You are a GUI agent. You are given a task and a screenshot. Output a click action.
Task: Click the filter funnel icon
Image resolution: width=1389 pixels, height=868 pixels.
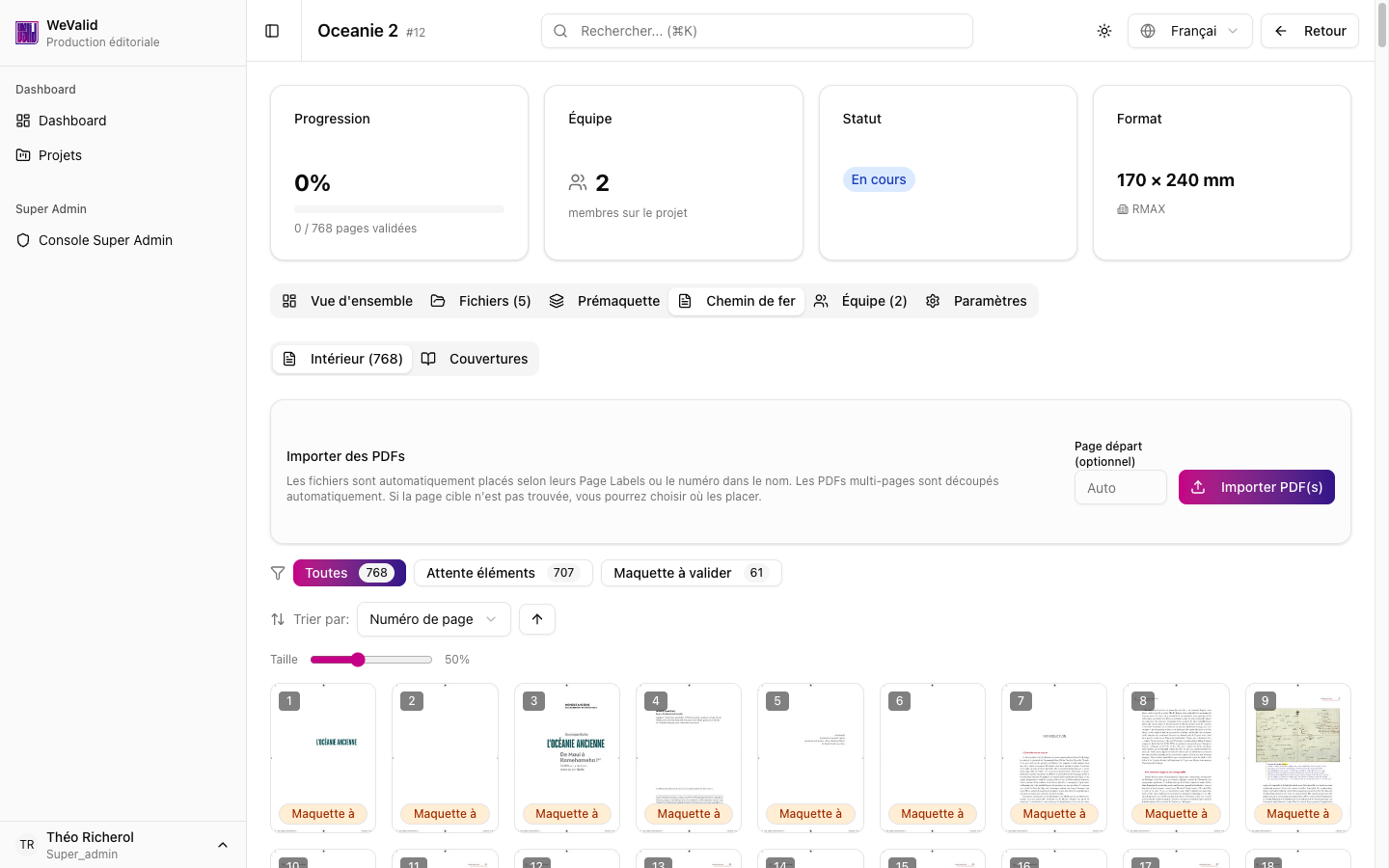[x=278, y=573]
